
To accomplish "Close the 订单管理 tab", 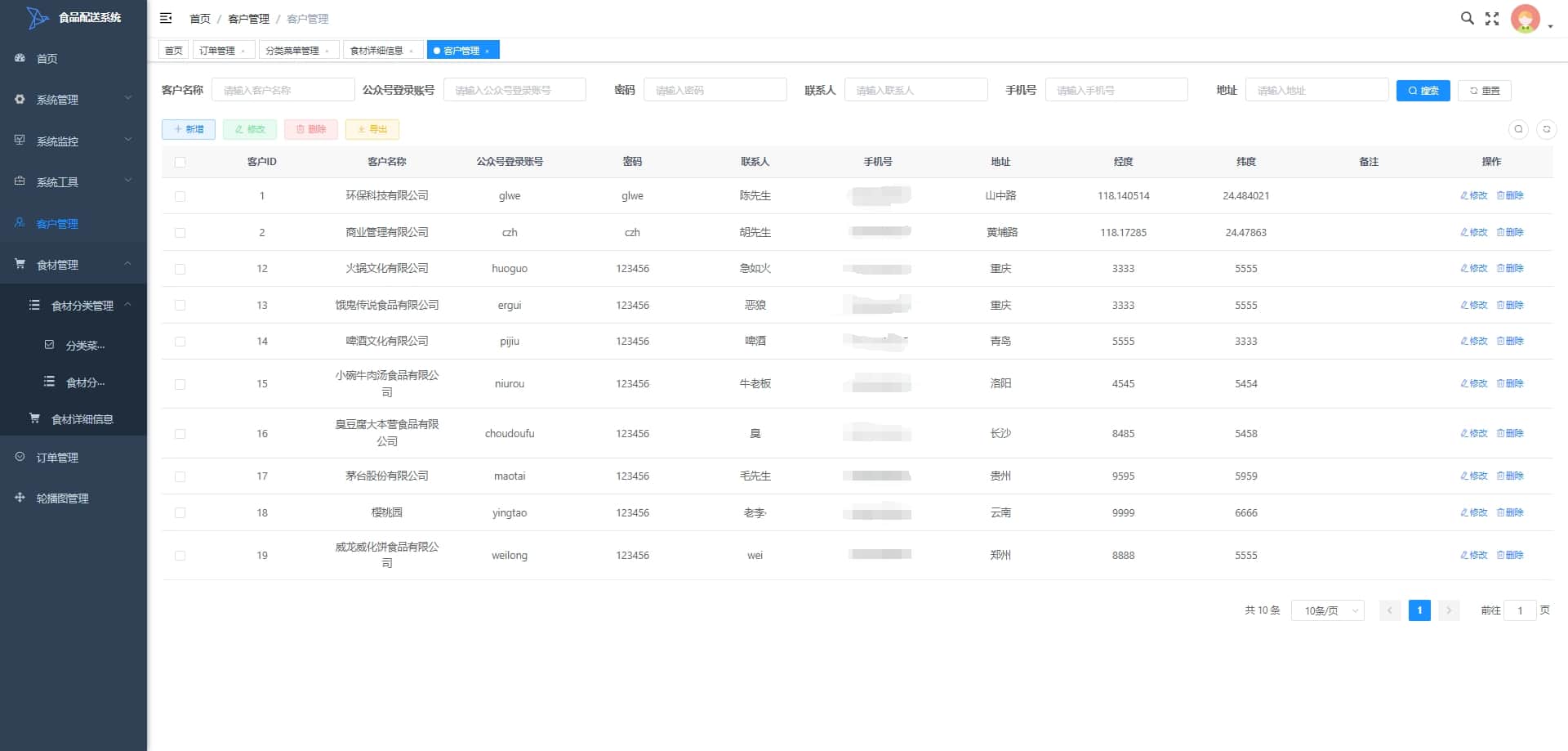I will pyautogui.click(x=243, y=51).
